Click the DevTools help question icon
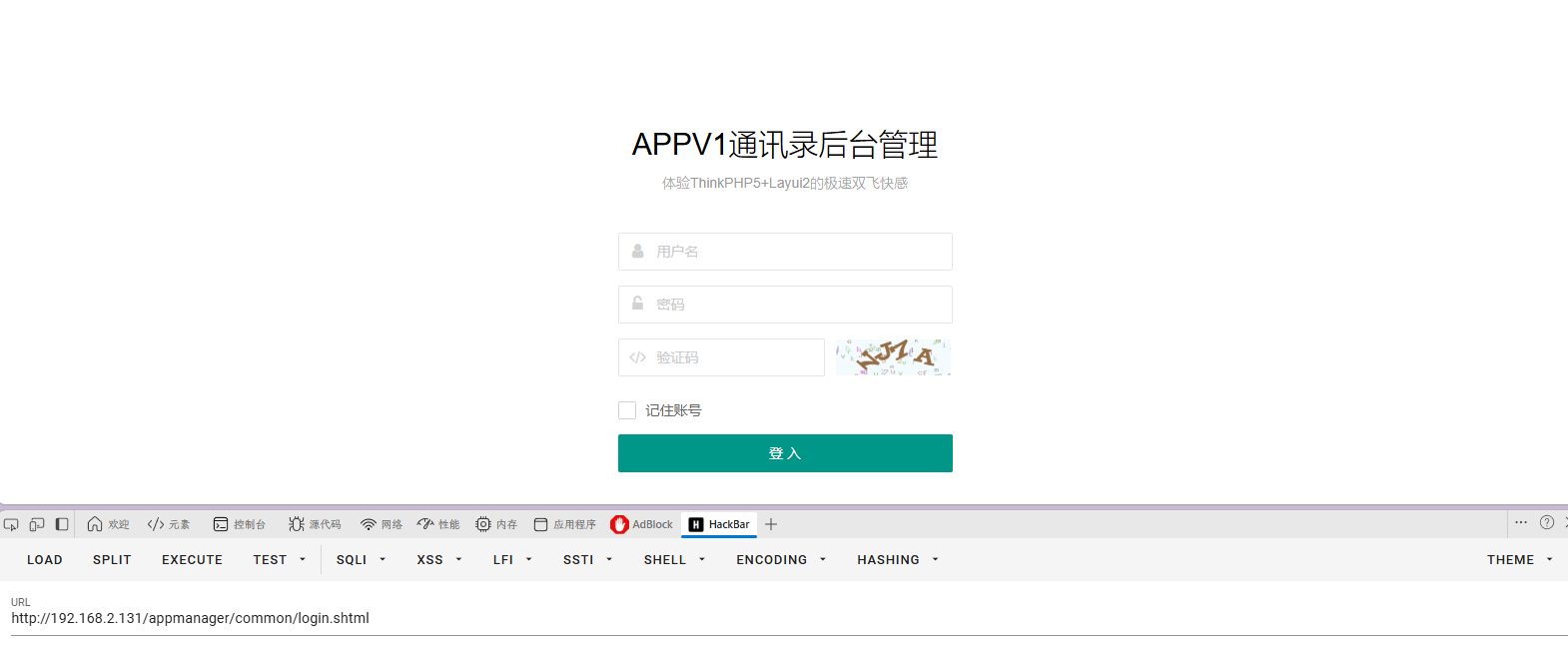The height and width of the screenshot is (648, 1568). [1547, 522]
